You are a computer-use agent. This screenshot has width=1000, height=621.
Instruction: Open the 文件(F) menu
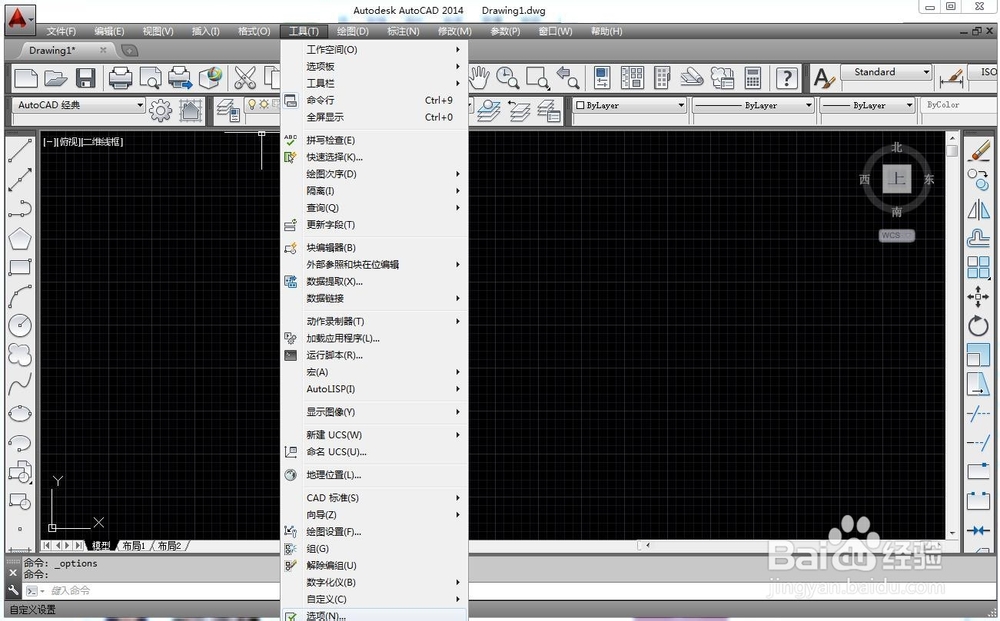click(61, 31)
